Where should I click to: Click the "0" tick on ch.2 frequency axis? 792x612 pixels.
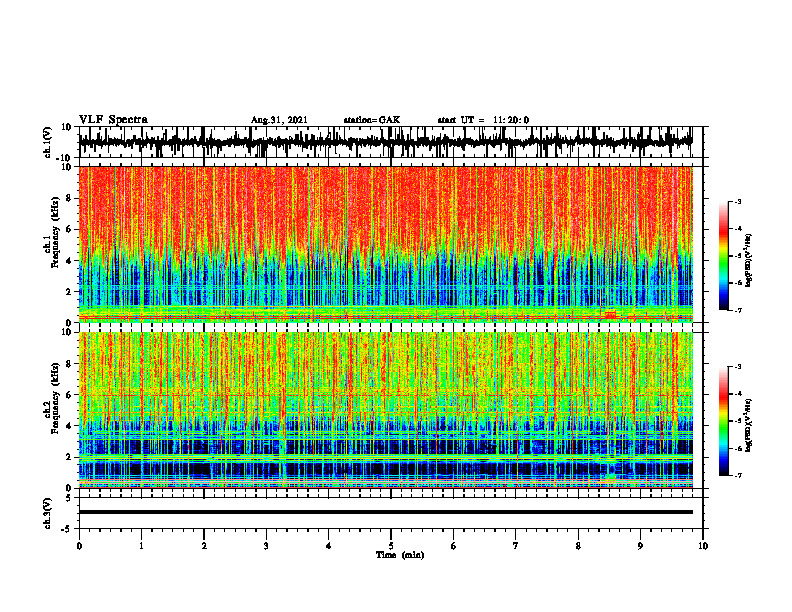click(70, 488)
